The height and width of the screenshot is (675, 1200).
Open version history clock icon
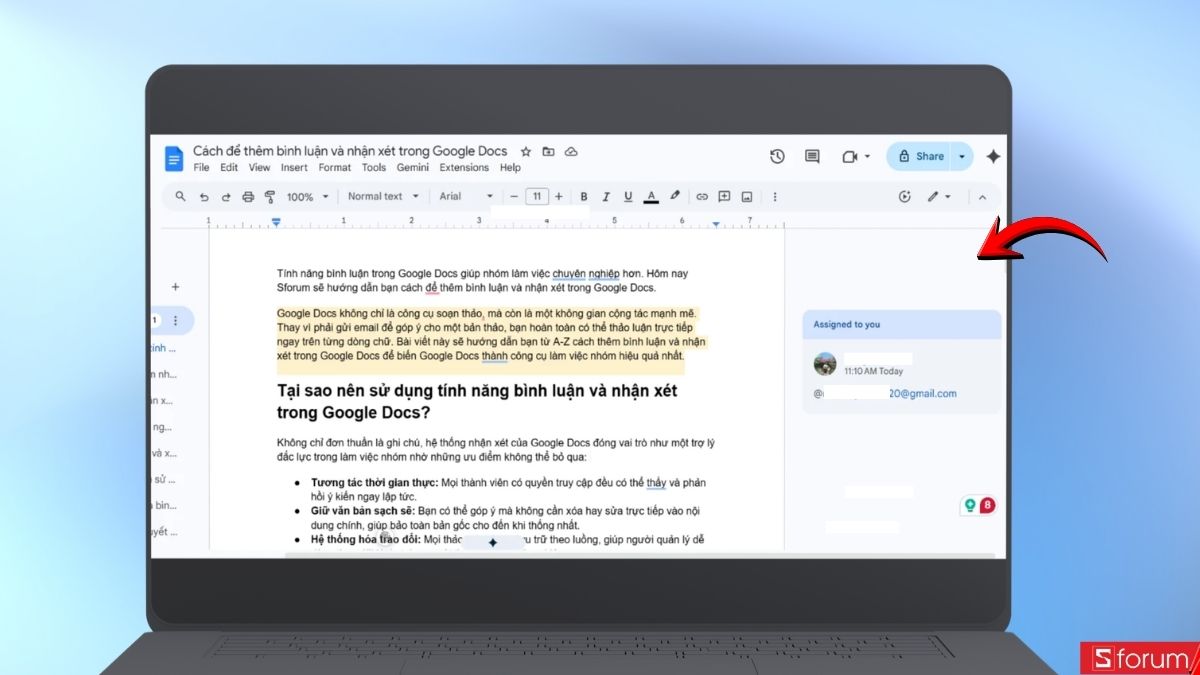click(x=777, y=156)
